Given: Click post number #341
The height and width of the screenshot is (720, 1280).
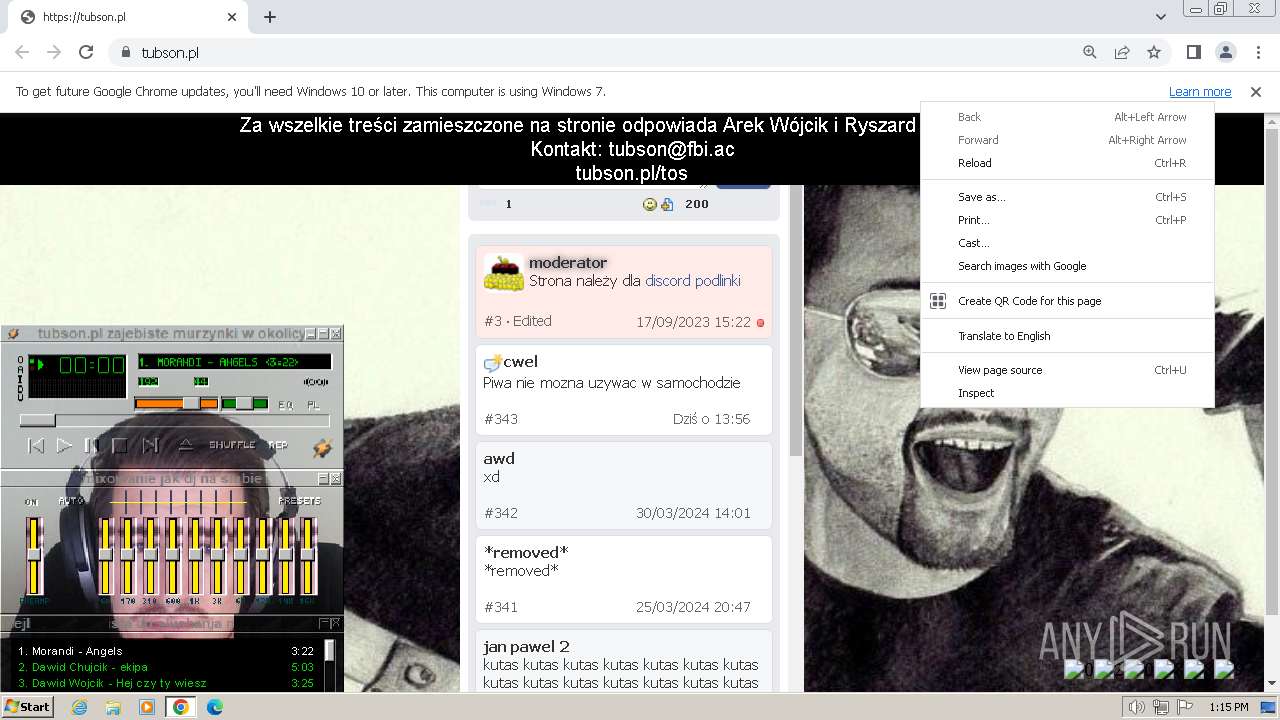Looking at the screenshot, I should (501, 607).
